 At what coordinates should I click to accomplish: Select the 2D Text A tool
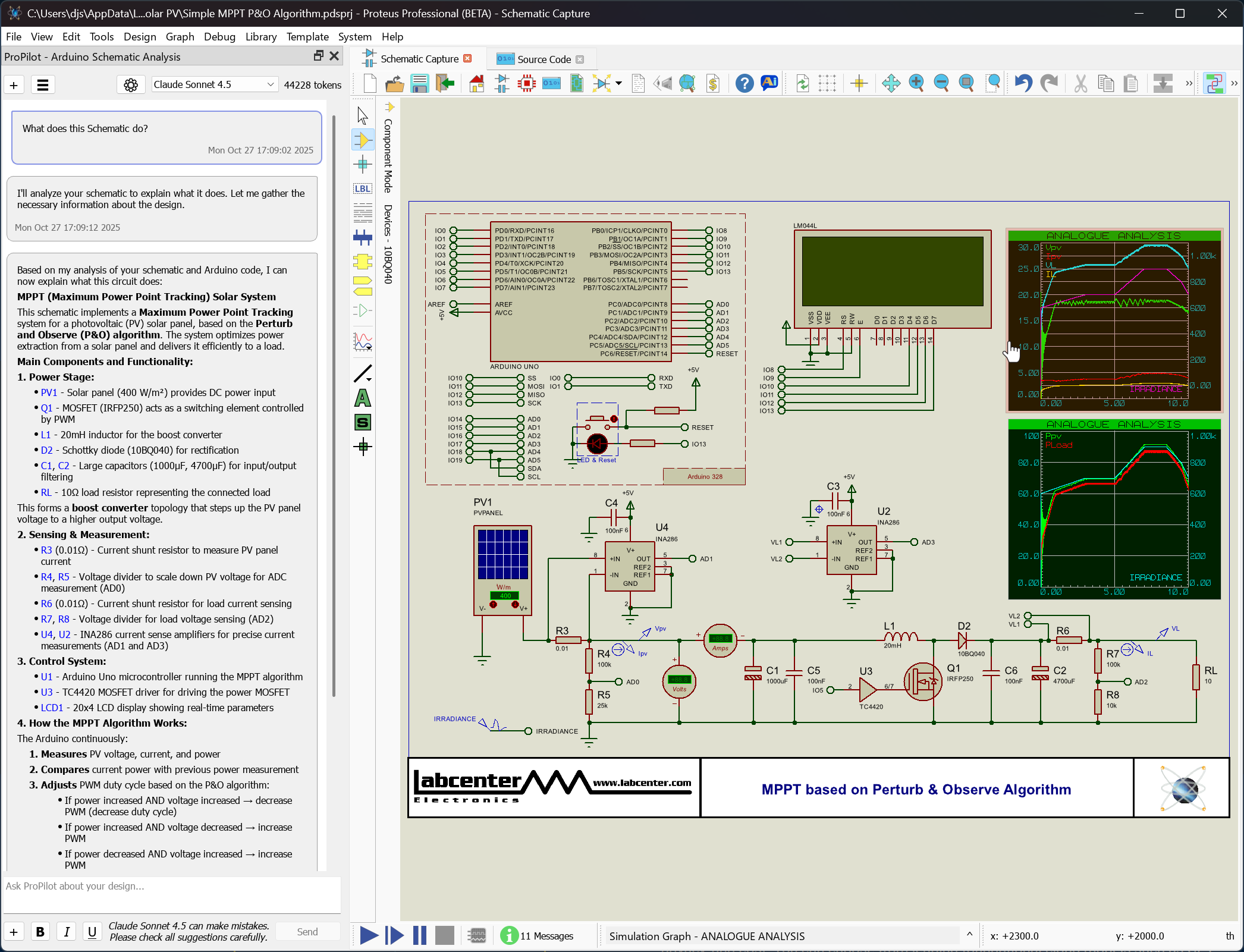coord(362,398)
